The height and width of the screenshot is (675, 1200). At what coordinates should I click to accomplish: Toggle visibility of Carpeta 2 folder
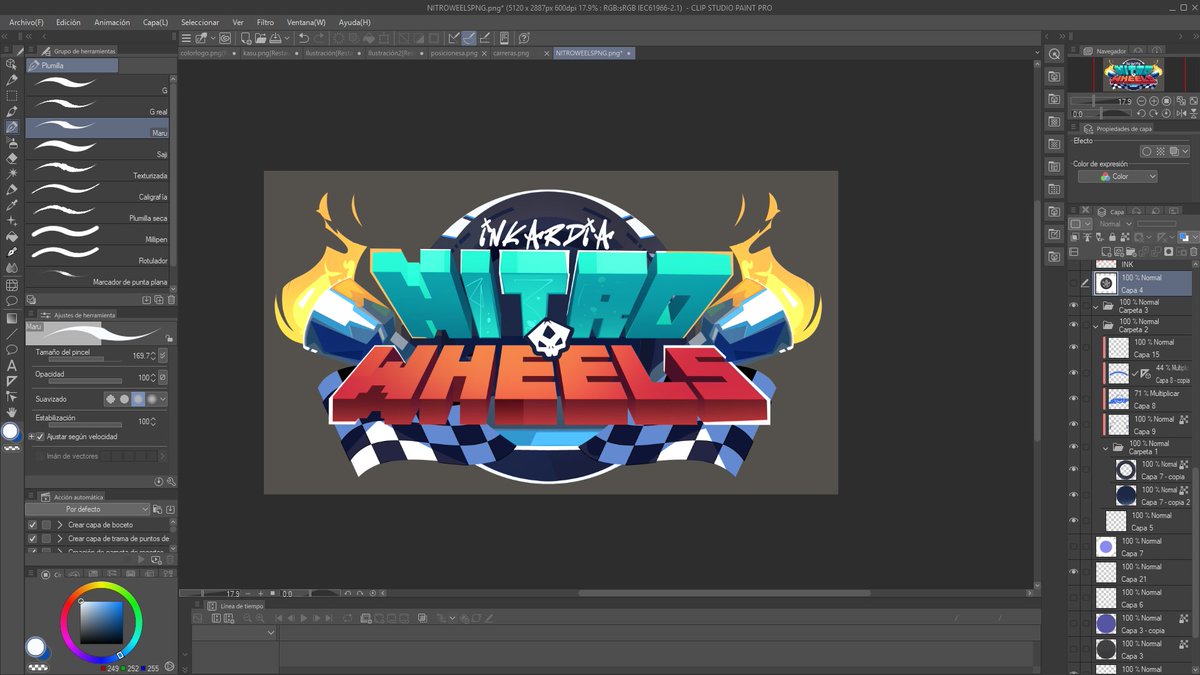[x=1074, y=325]
